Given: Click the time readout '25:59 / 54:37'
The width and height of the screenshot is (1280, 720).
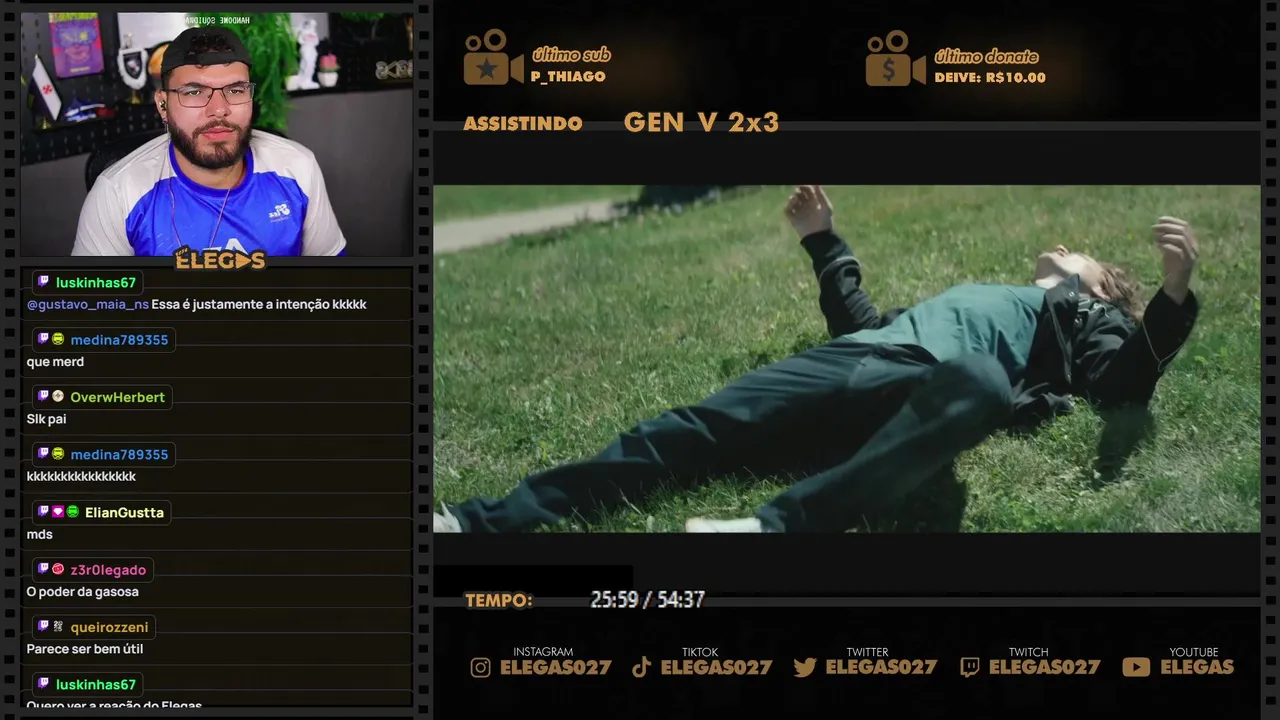Looking at the screenshot, I should pyautogui.click(x=647, y=600).
